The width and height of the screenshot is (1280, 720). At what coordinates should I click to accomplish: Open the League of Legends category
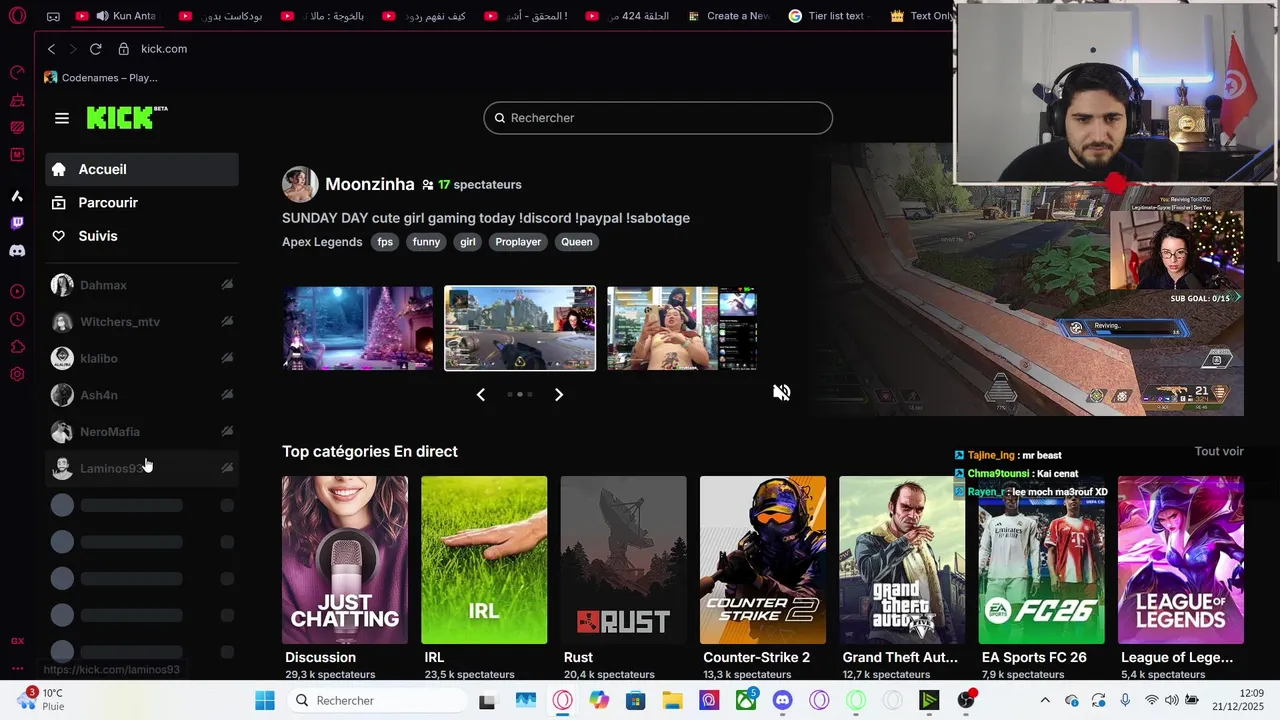coord(1181,560)
